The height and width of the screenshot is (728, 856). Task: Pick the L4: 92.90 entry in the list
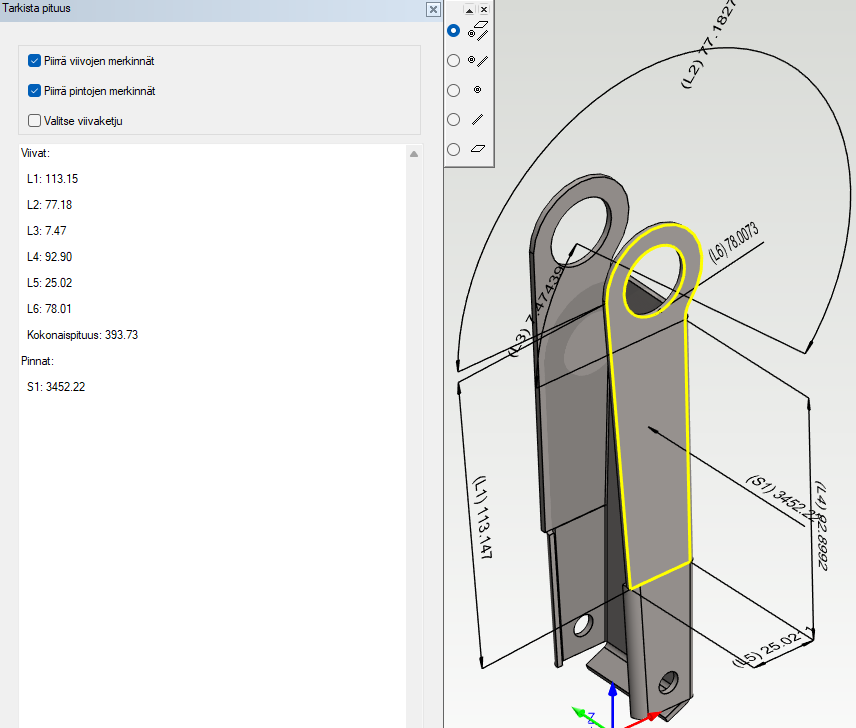(x=52, y=257)
